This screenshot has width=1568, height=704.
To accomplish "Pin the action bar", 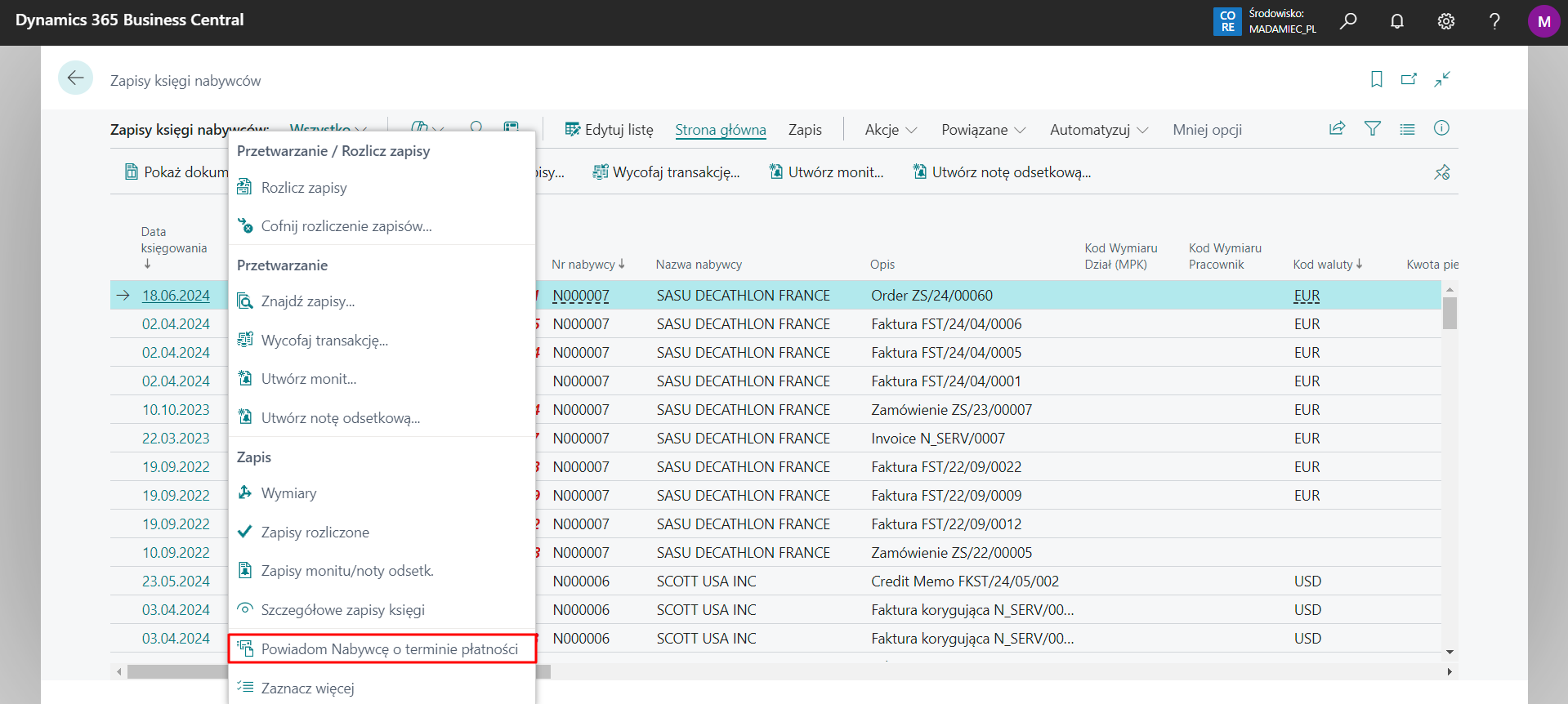I will pyautogui.click(x=1441, y=172).
